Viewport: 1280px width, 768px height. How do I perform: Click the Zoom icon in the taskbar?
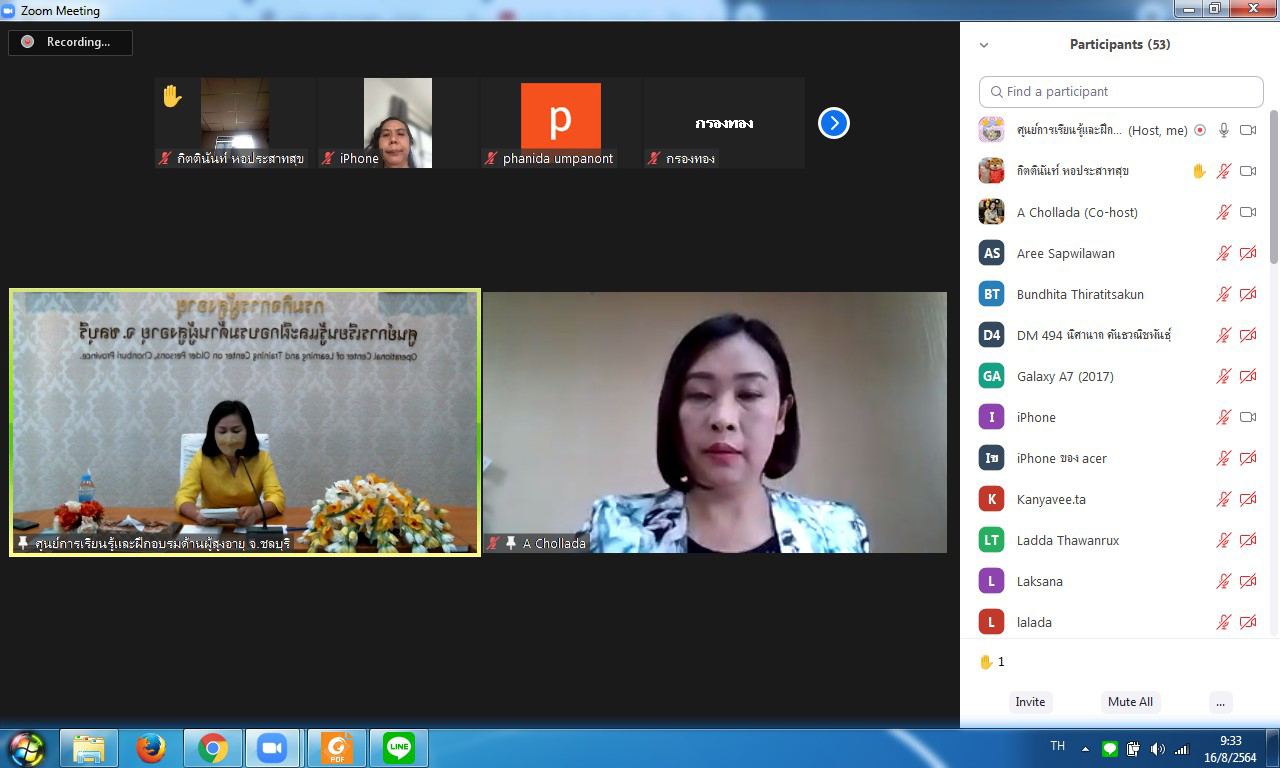point(271,748)
